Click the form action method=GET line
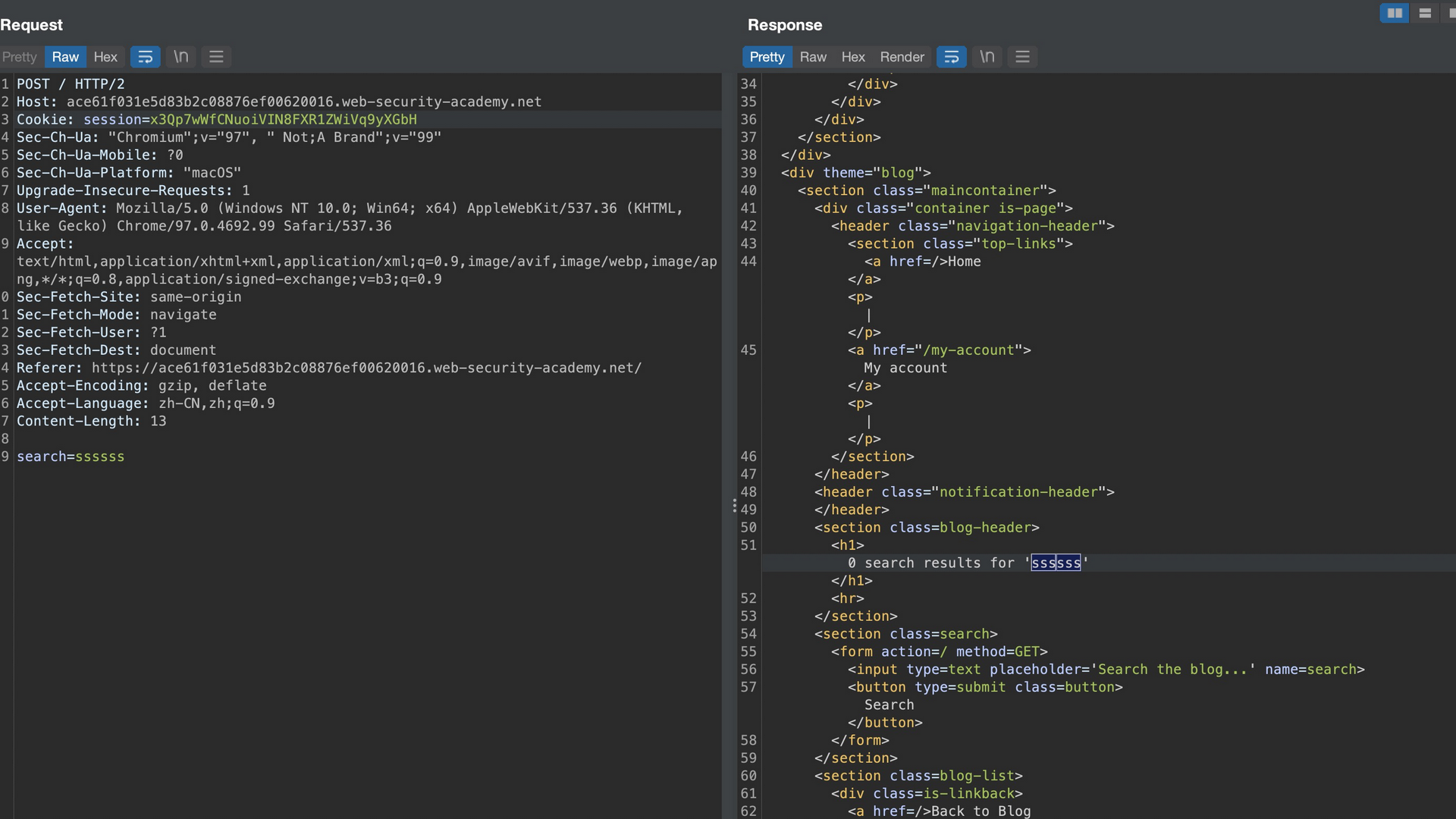Image resolution: width=1456 pixels, height=819 pixels. 939,651
